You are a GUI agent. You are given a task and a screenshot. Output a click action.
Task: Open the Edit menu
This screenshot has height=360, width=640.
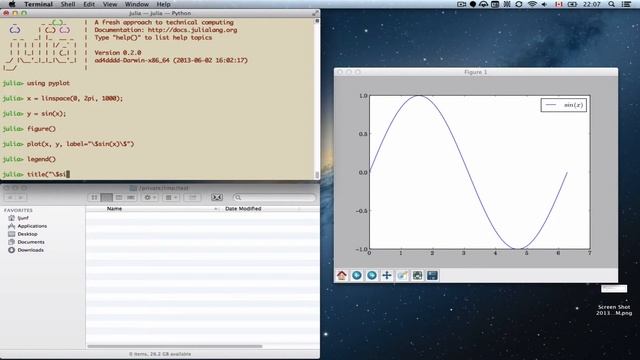(89, 4)
